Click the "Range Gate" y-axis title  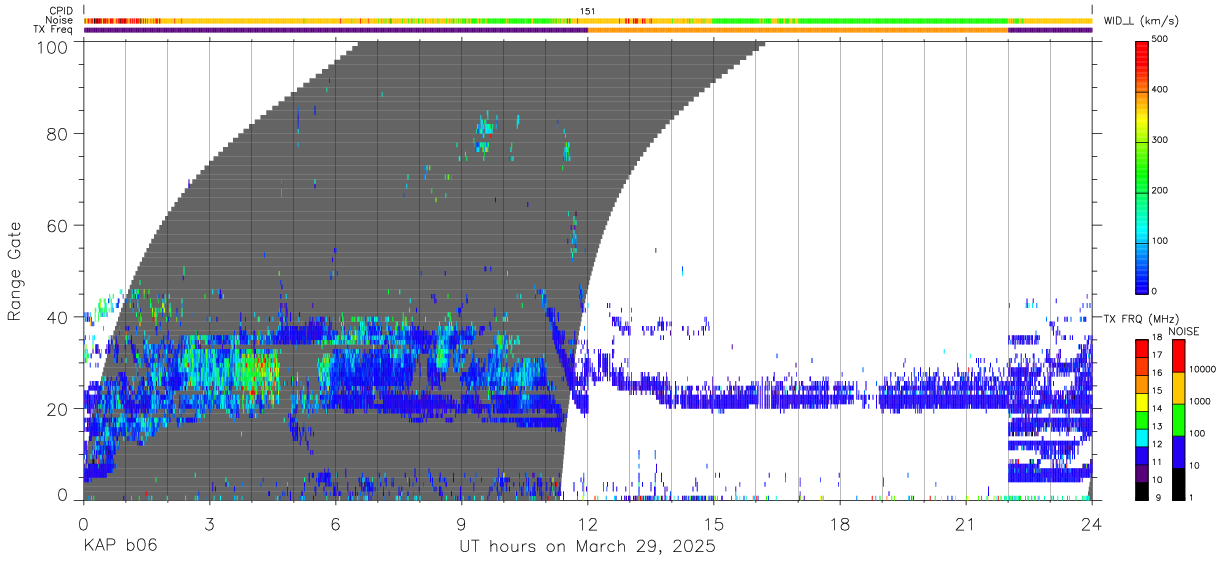[x=15, y=270]
